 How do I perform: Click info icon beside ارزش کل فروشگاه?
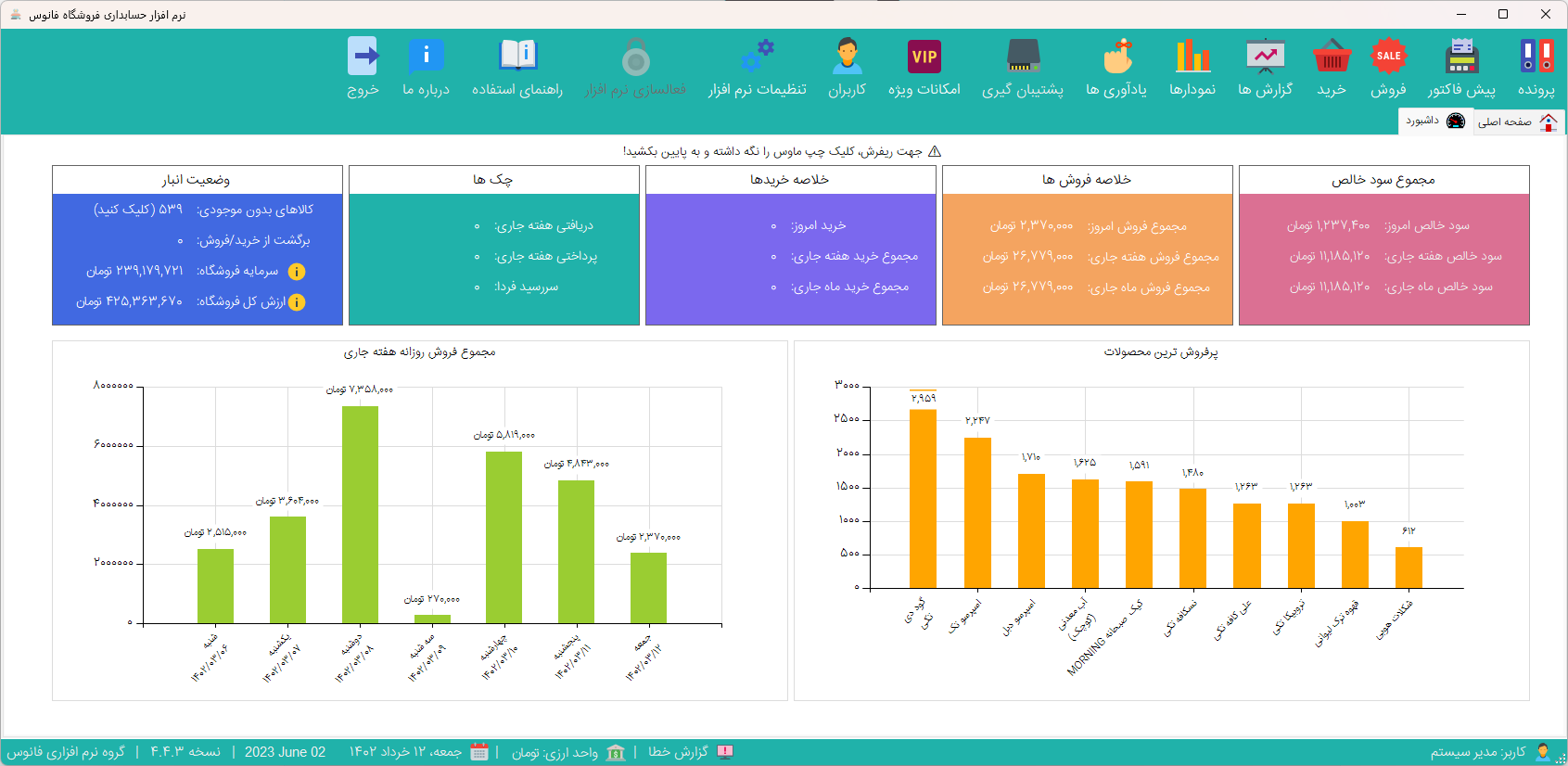297,302
